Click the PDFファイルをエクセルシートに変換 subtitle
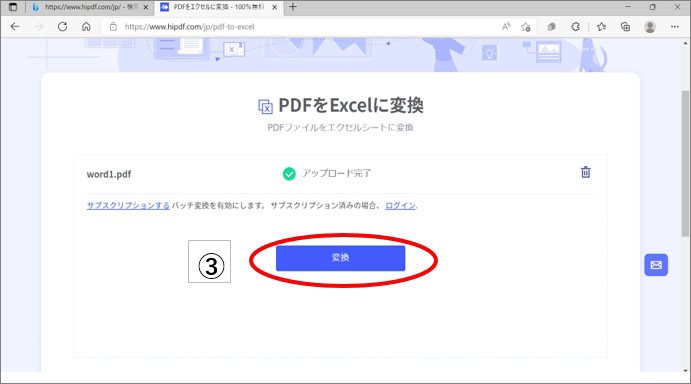Viewport: 691px width, 384px height. (x=340, y=127)
